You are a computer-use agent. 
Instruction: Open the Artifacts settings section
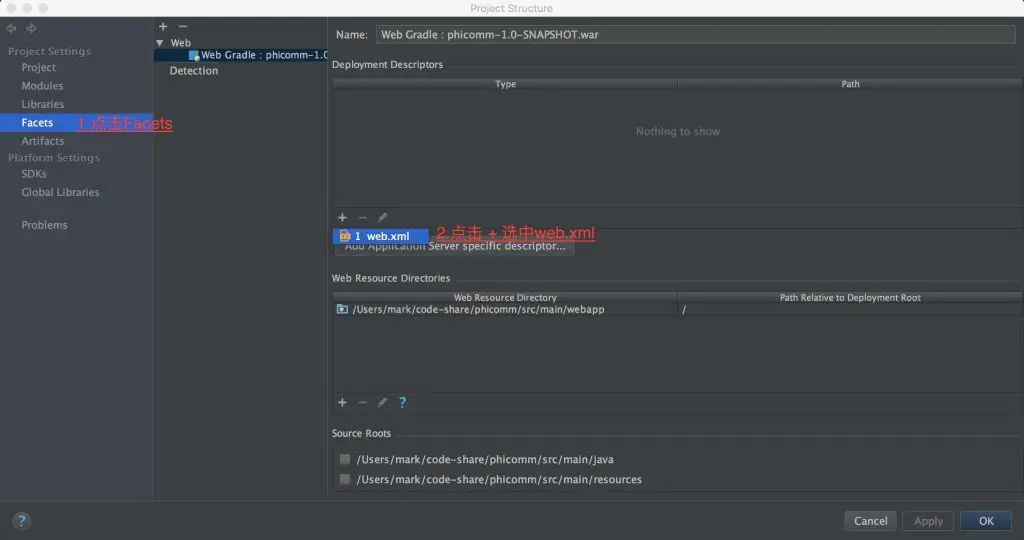click(42, 141)
